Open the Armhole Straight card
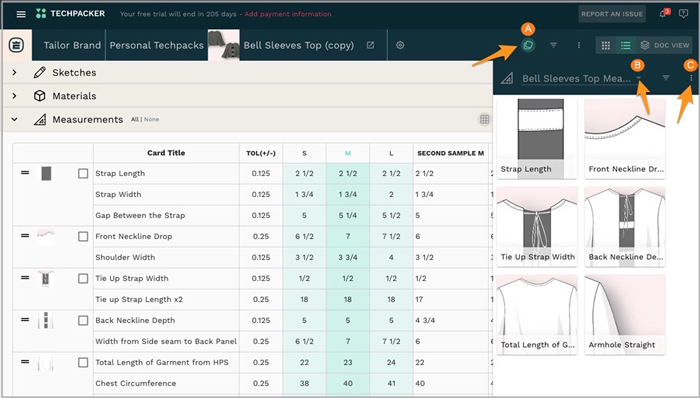Viewport: 700px width, 398px height. click(625, 314)
